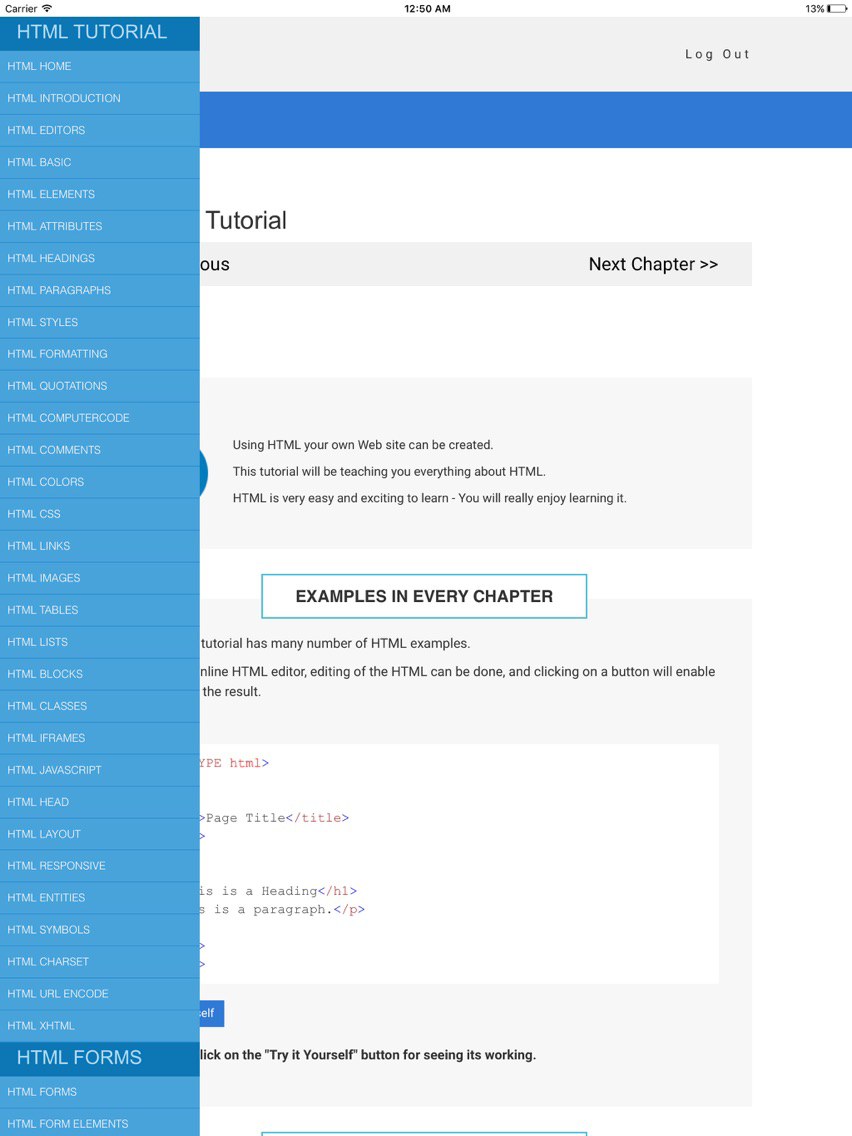
Task: Open HTML IFRAMES lesson
Action: (99, 738)
